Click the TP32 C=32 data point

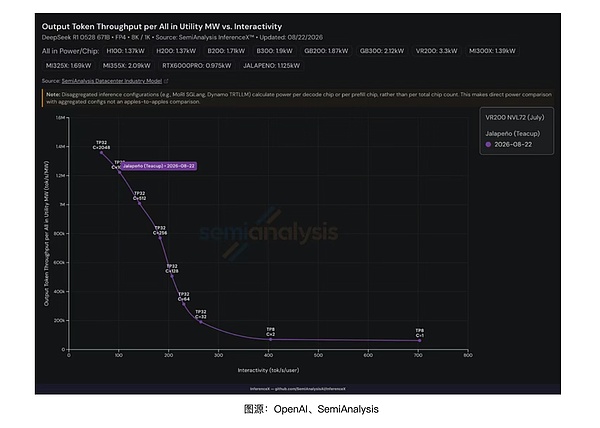(x=201, y=322)
